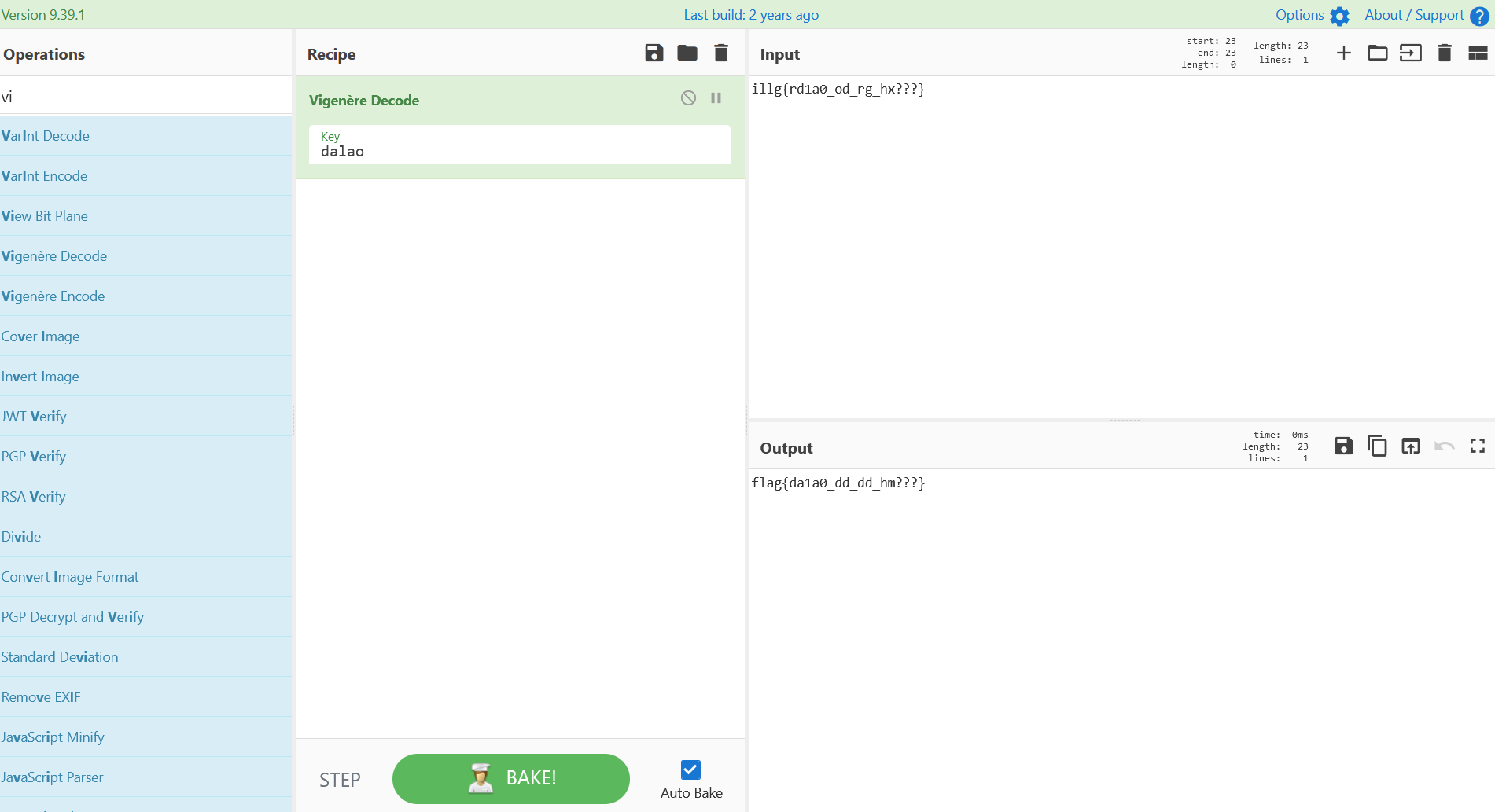Select PGP Decrypt and Verify operation
Viewport: 1495px width, 812px height.
146,617
